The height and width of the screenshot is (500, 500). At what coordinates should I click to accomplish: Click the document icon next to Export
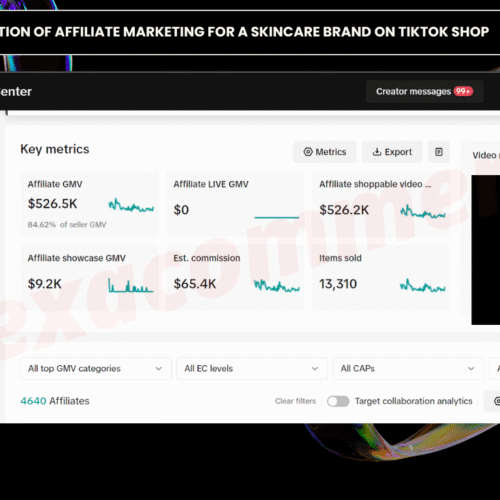coord(439,152)
